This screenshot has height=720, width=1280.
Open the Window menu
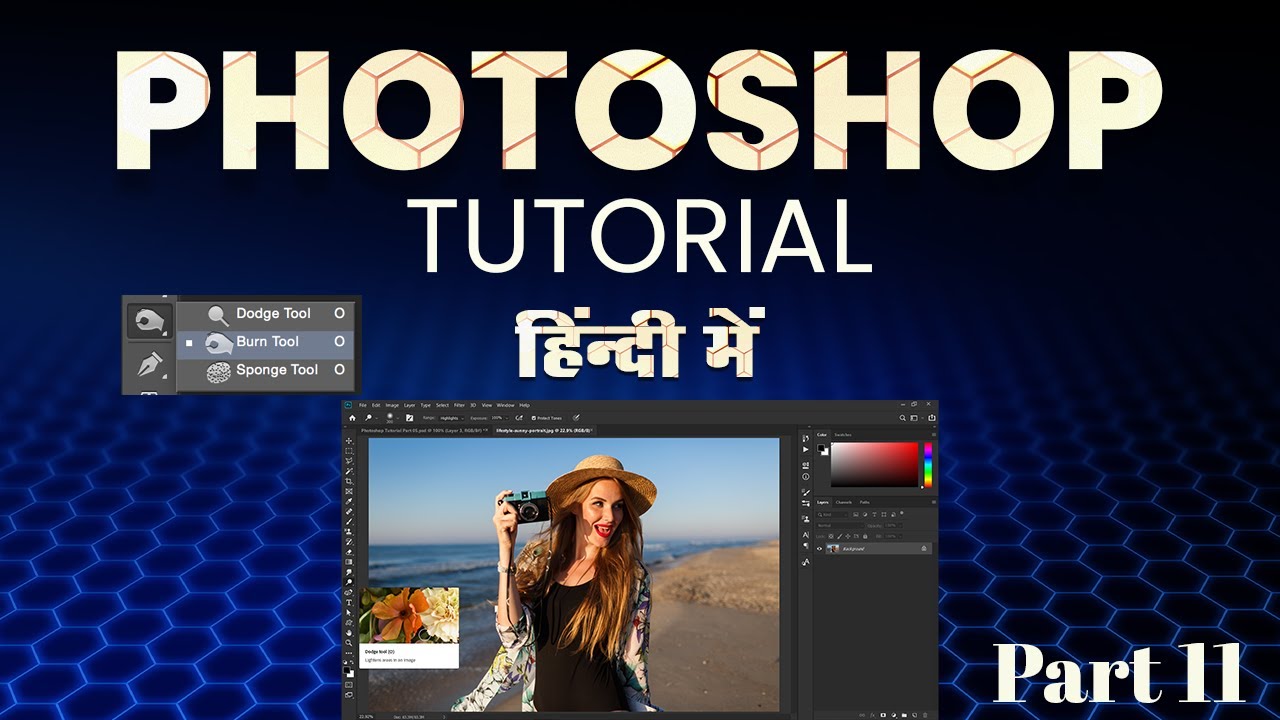(505, 405)
